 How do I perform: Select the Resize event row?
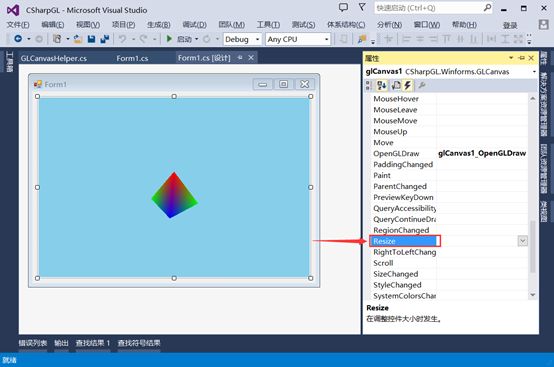449,241
